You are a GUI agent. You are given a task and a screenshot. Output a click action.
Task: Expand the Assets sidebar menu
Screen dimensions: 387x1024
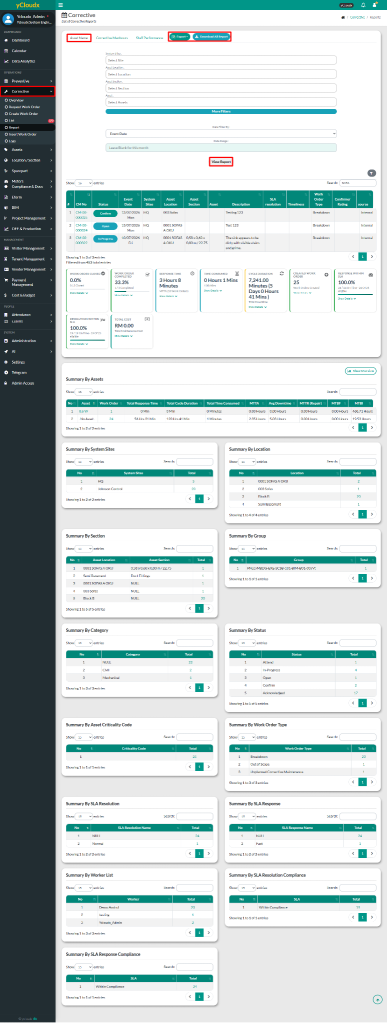(x=27, y=149)
